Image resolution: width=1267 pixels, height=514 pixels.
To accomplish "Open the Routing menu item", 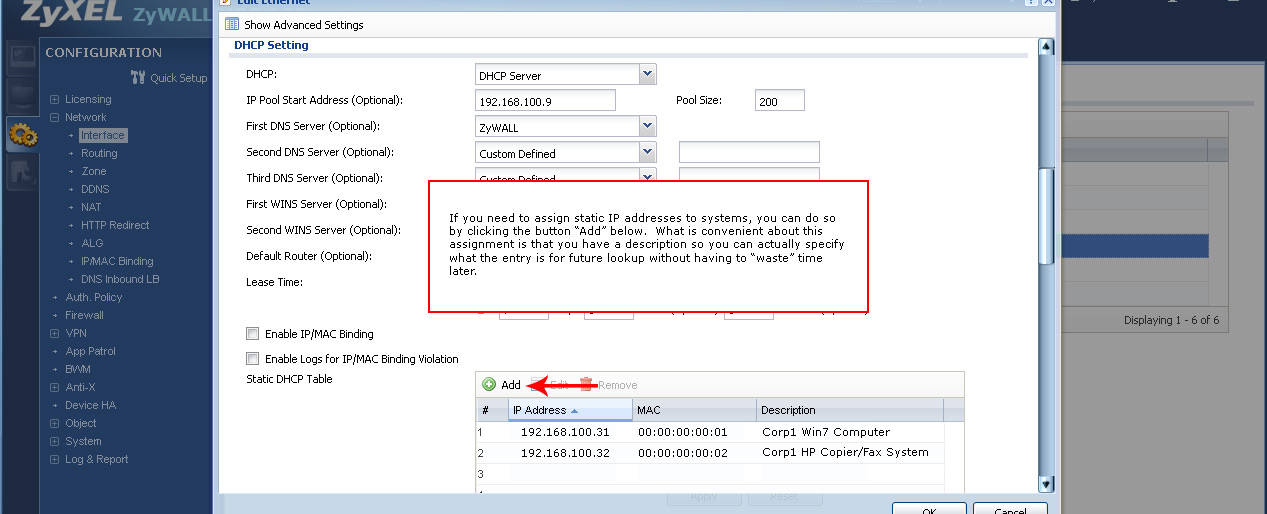I will (99, 153).
